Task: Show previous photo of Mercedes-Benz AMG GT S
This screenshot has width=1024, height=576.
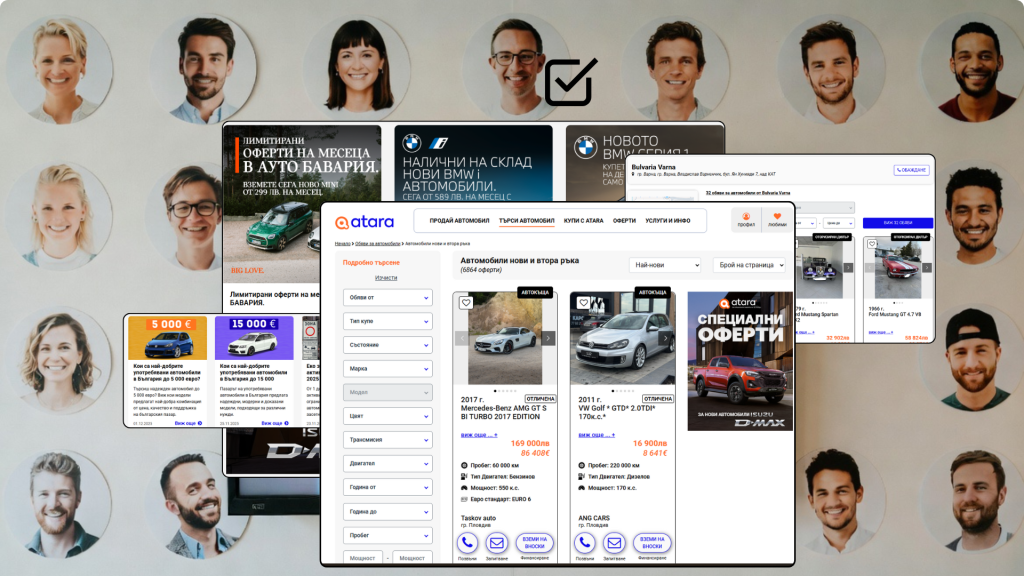Action: tap(462, 338)
